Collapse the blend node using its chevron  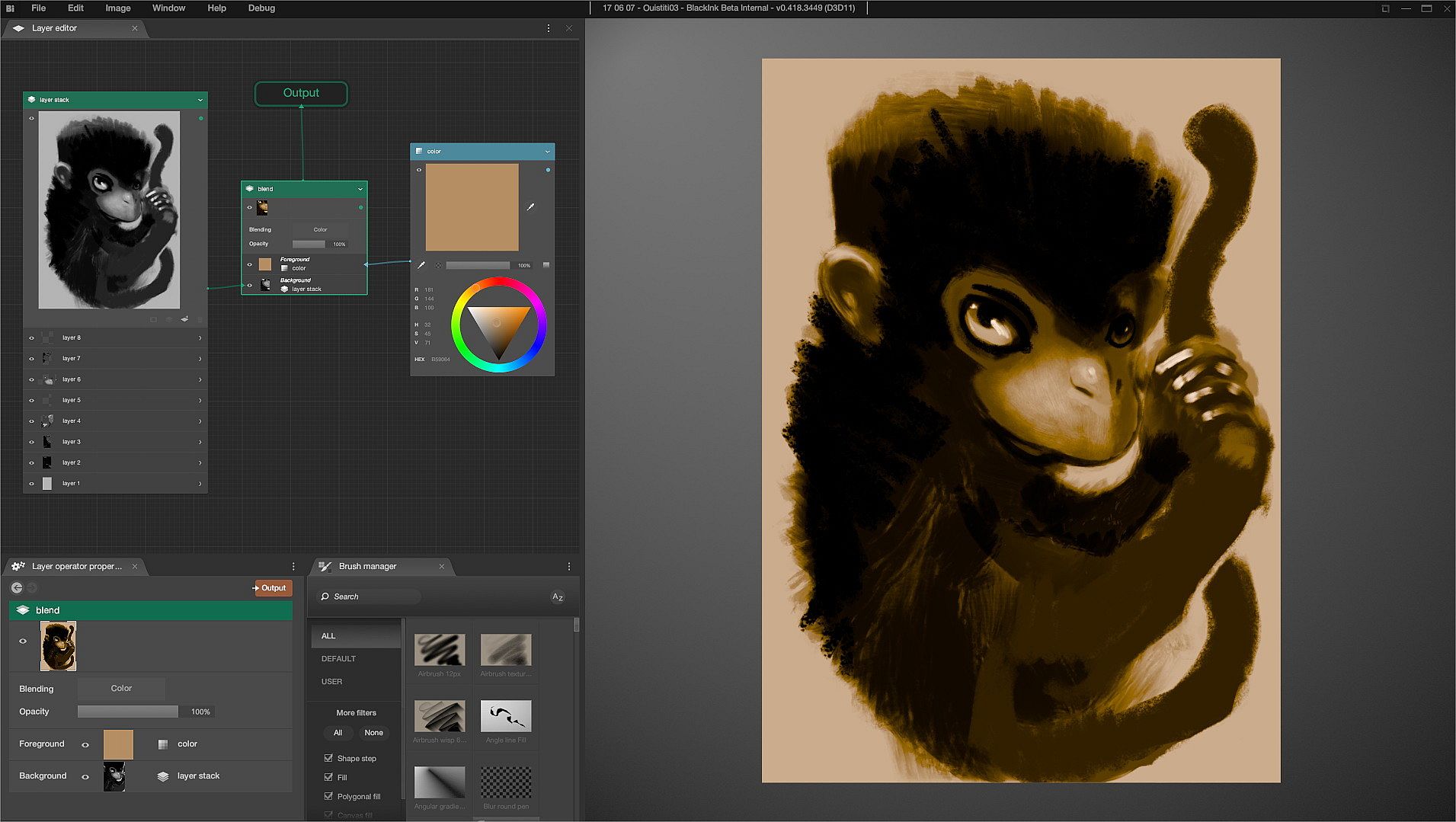(x=360, y=189)
